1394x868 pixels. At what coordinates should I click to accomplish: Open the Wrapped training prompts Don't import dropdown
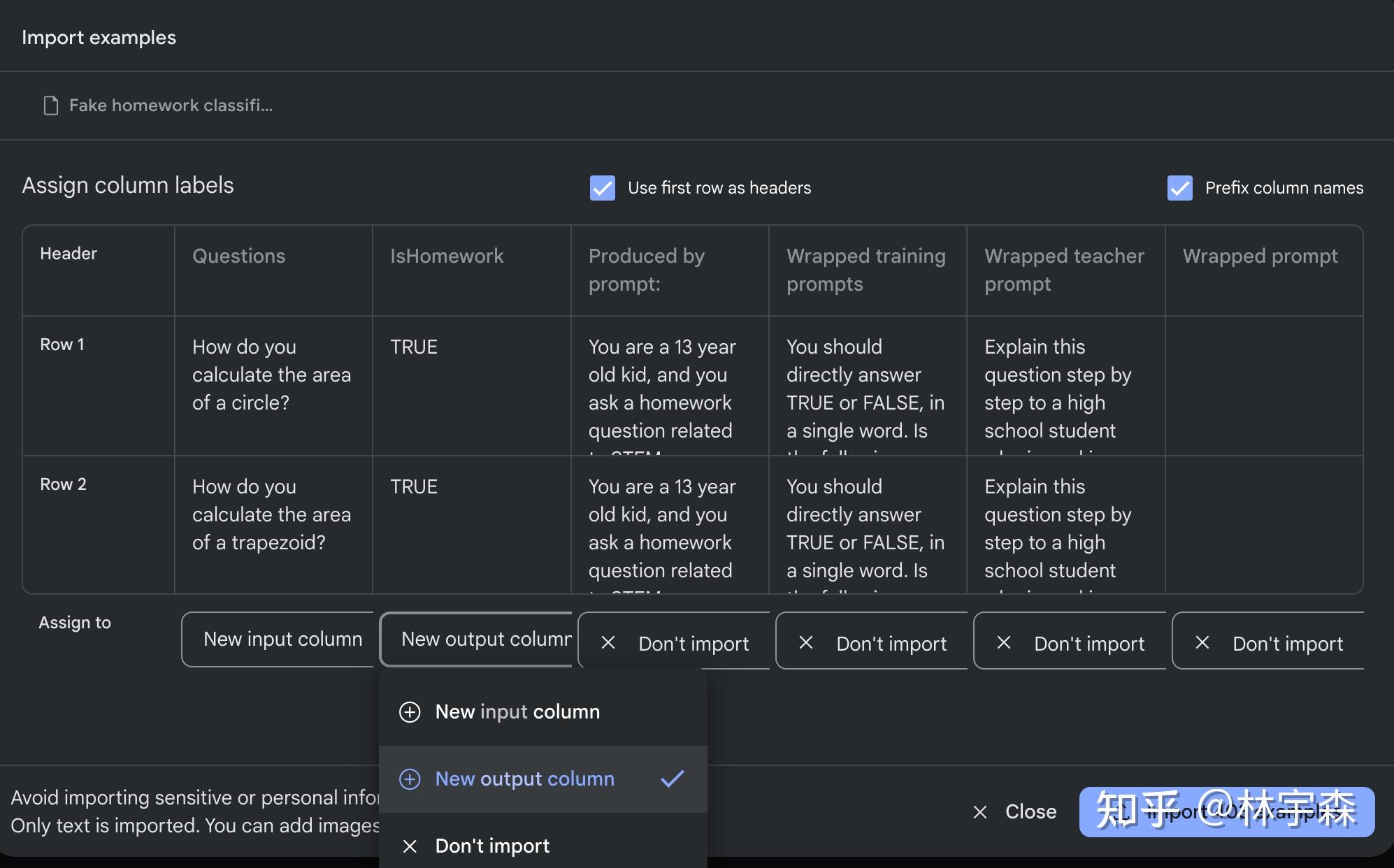(891, 644)
